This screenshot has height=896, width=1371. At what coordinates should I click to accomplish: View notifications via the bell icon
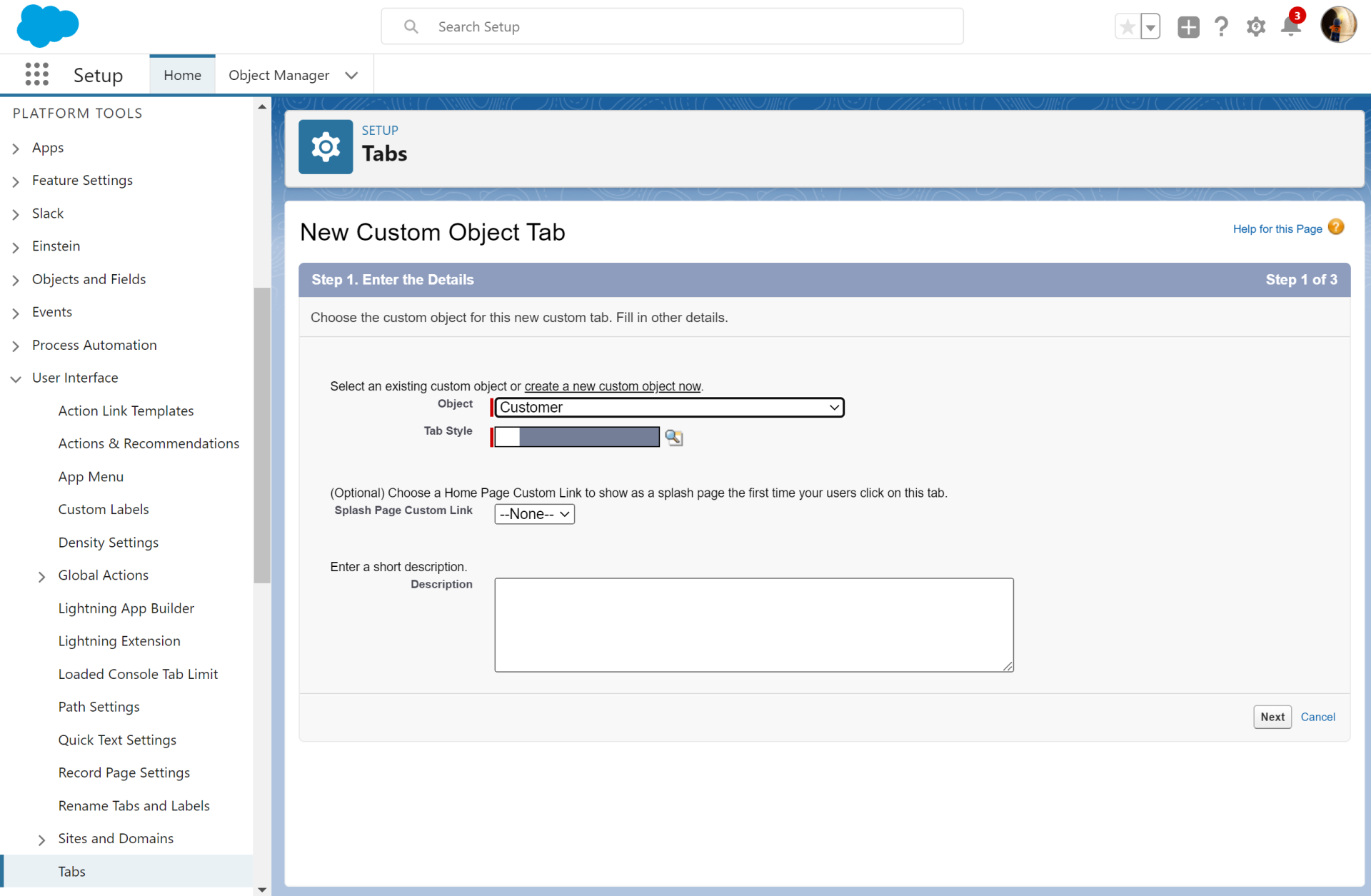point(1291,29)
